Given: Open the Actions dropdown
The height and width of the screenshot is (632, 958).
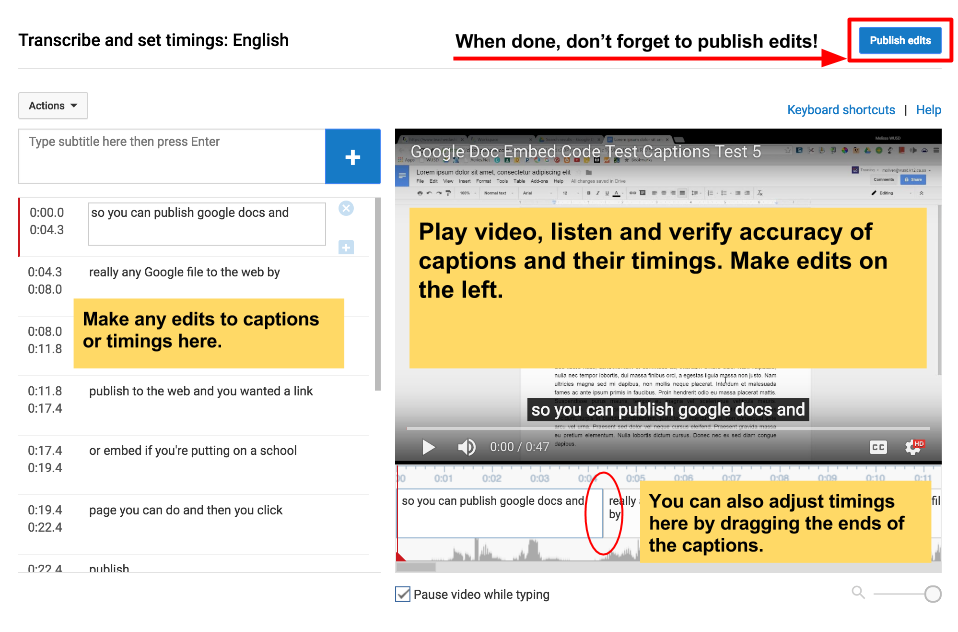Looking at the screenshot, I should 52,105.
